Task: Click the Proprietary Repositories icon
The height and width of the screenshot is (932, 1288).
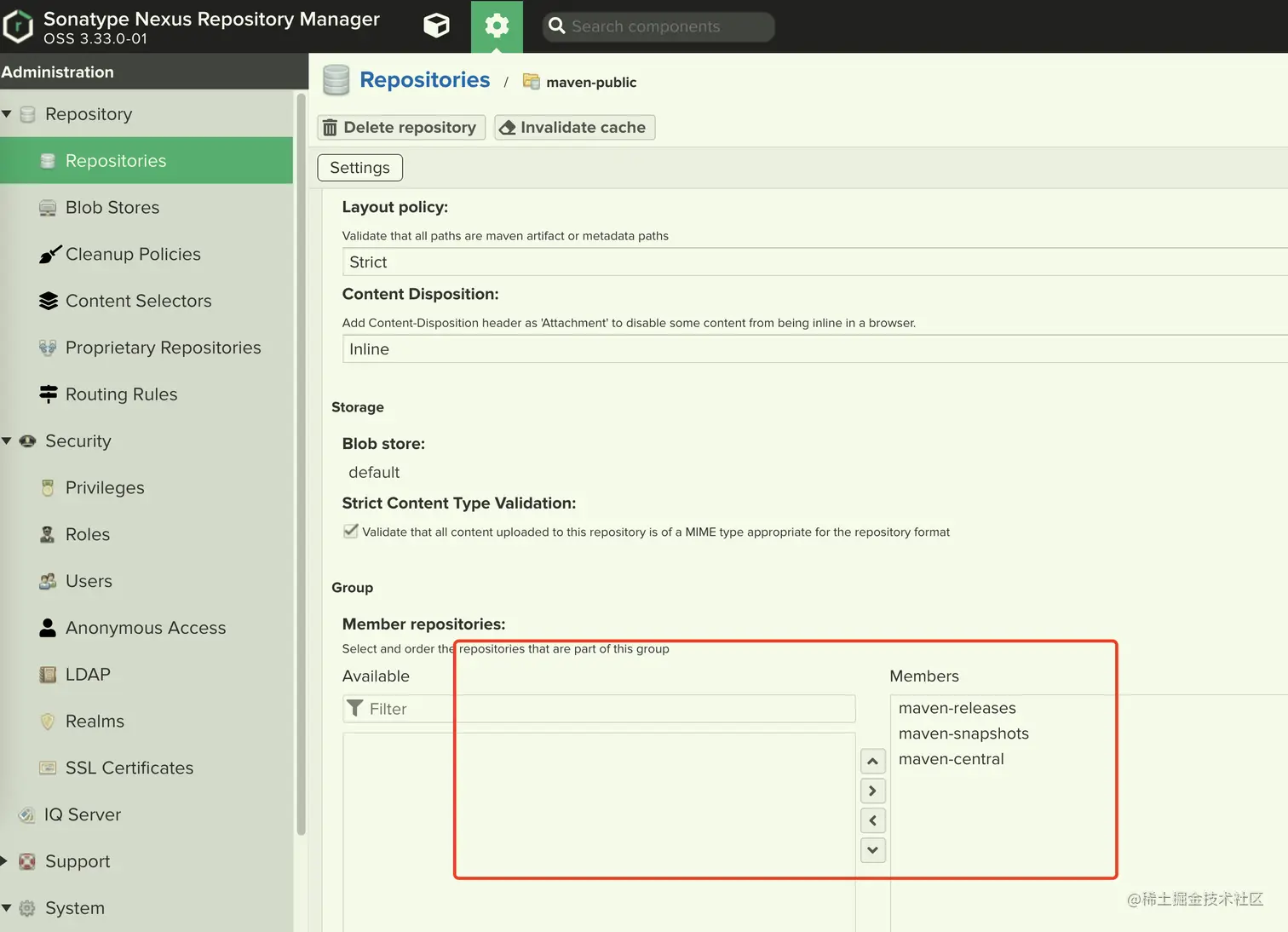Action: click(x=48, y=348)
